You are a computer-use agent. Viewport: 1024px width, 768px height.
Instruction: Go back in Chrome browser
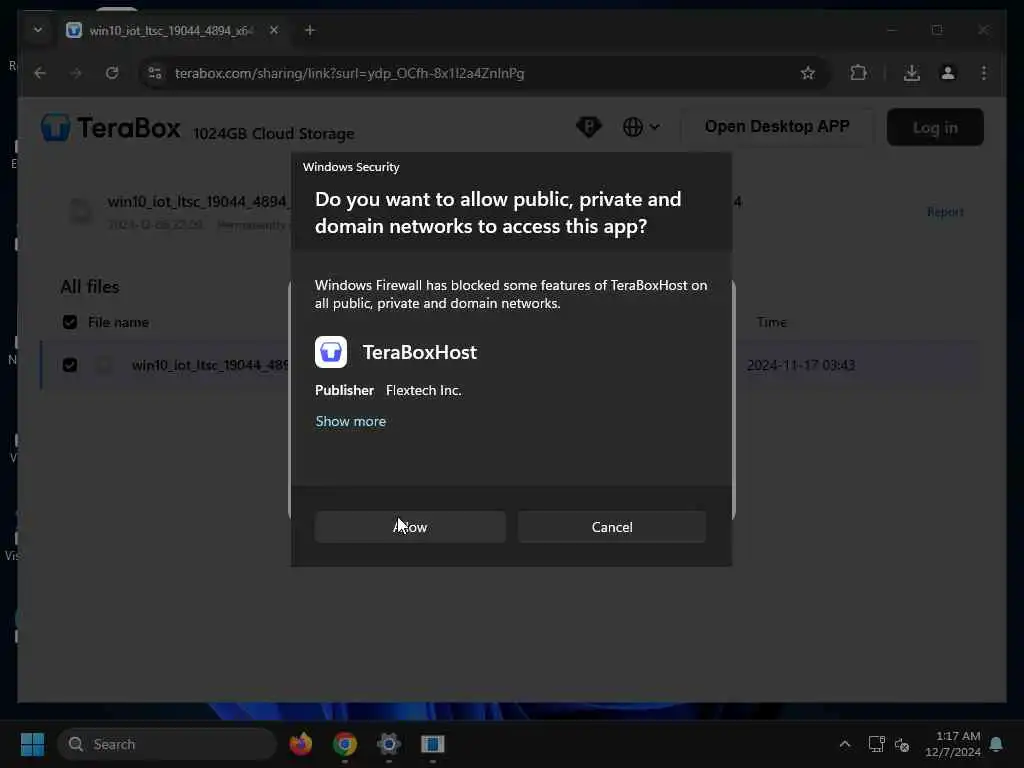40,73
